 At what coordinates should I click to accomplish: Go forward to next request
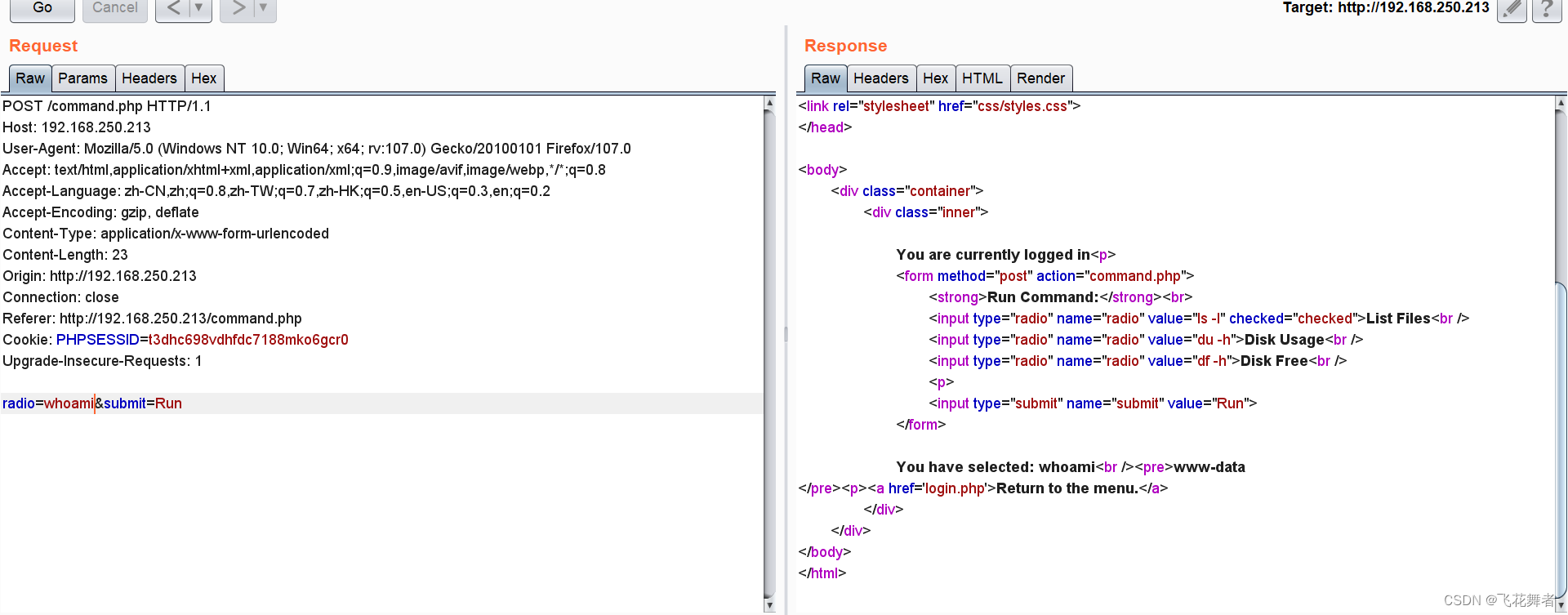pyautogui.click(x=238, y=8)
